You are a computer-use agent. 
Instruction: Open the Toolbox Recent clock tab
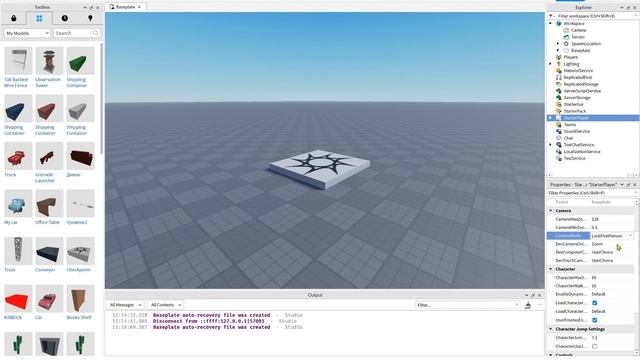pos(64,18)
